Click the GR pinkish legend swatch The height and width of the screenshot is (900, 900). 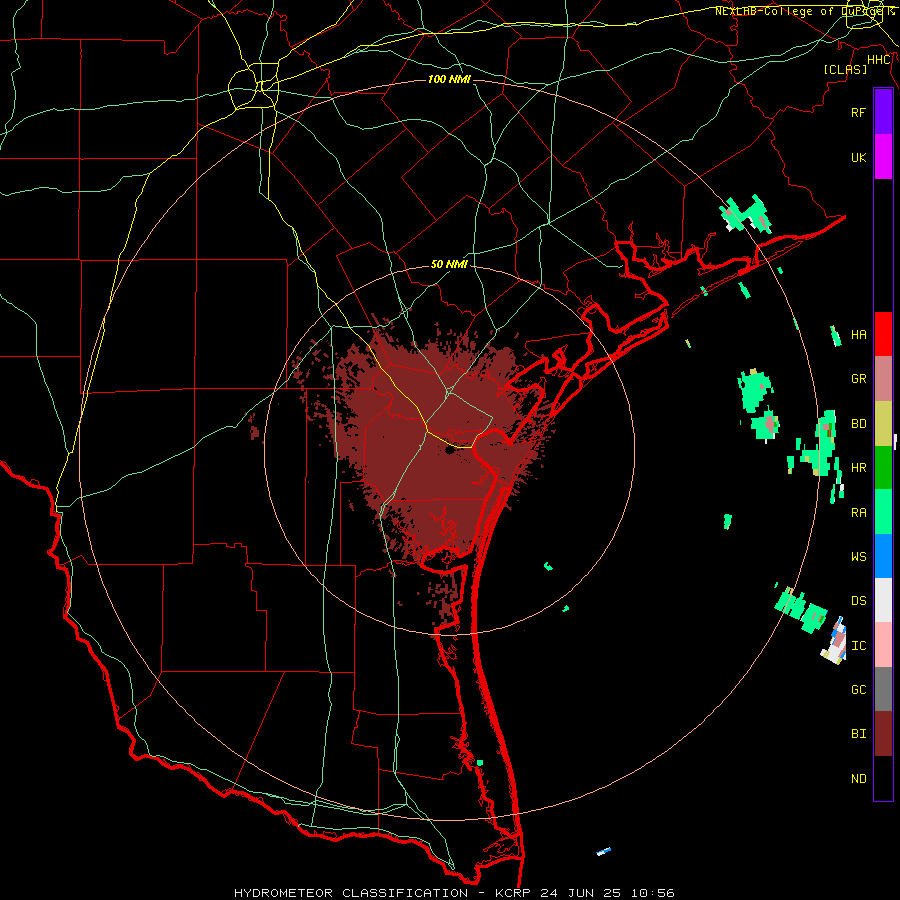883,379
